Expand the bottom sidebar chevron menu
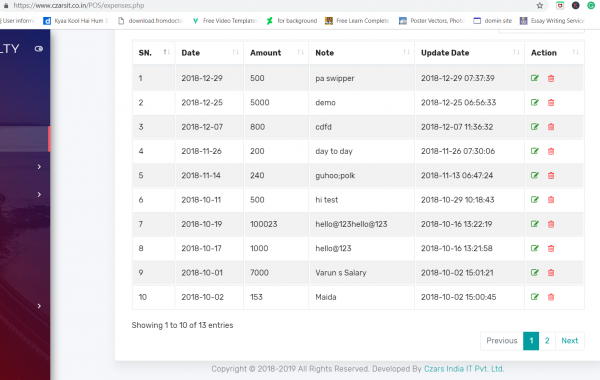The width and height of the screenshot is (600, 380). coord(39,306)
